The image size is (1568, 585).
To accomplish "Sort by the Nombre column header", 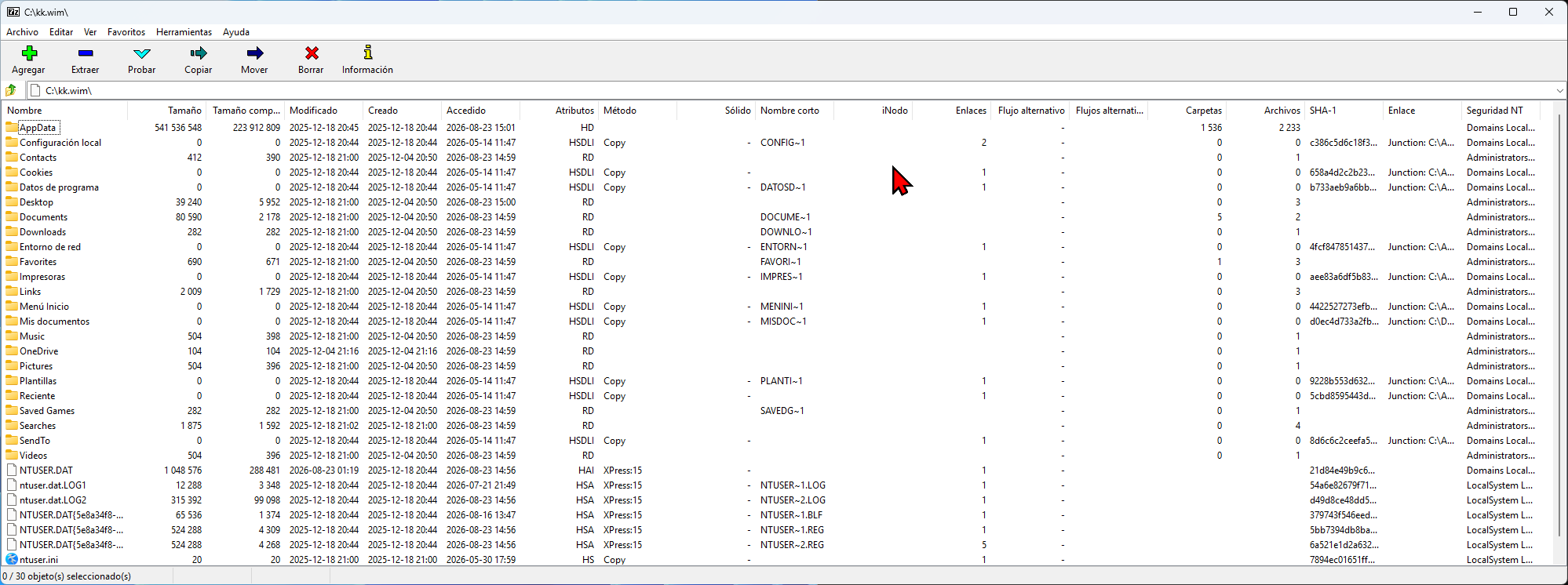I will pyautogui.click(x=64, y=111).
